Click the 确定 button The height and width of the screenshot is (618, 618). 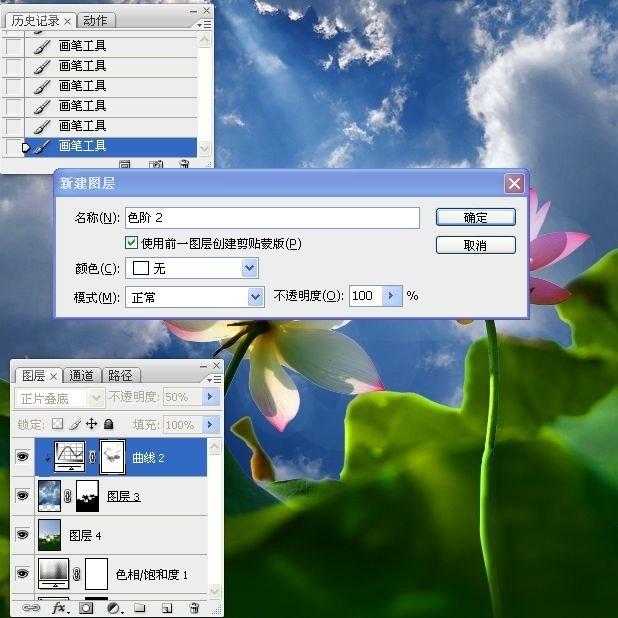point(476,217)
